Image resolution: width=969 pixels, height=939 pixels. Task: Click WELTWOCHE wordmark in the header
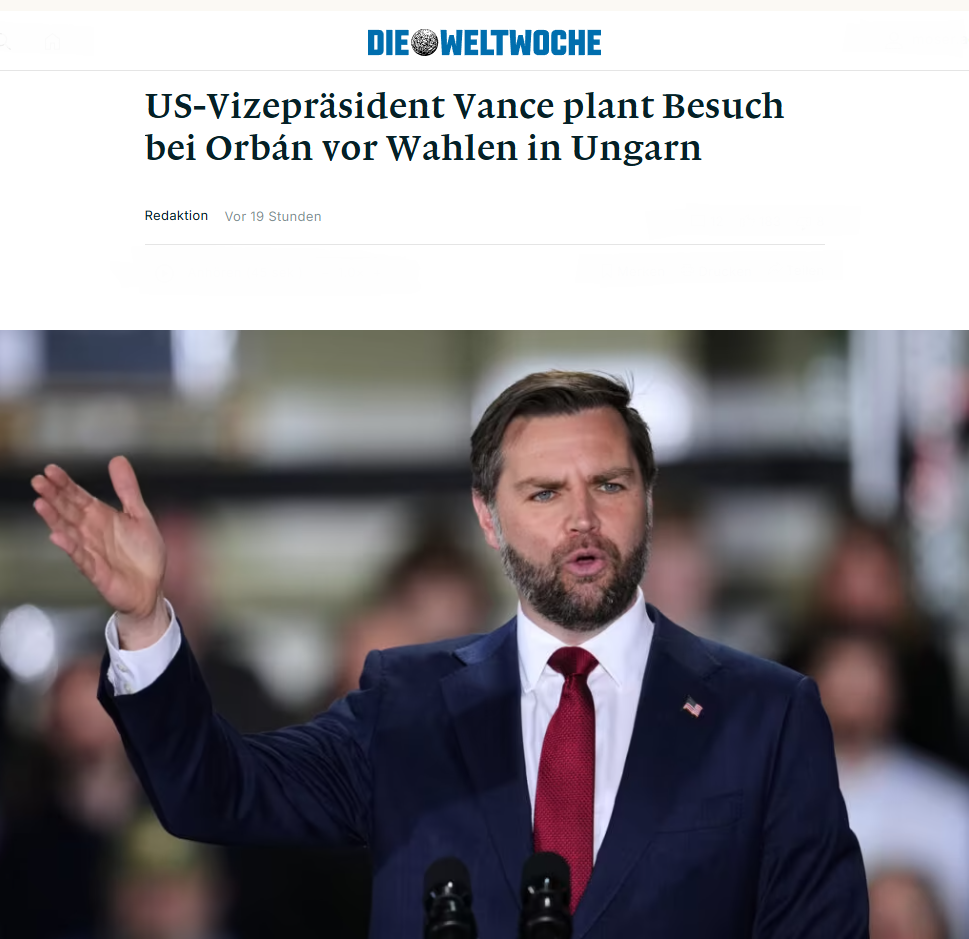pyautogui.click(x=520, y=43)
